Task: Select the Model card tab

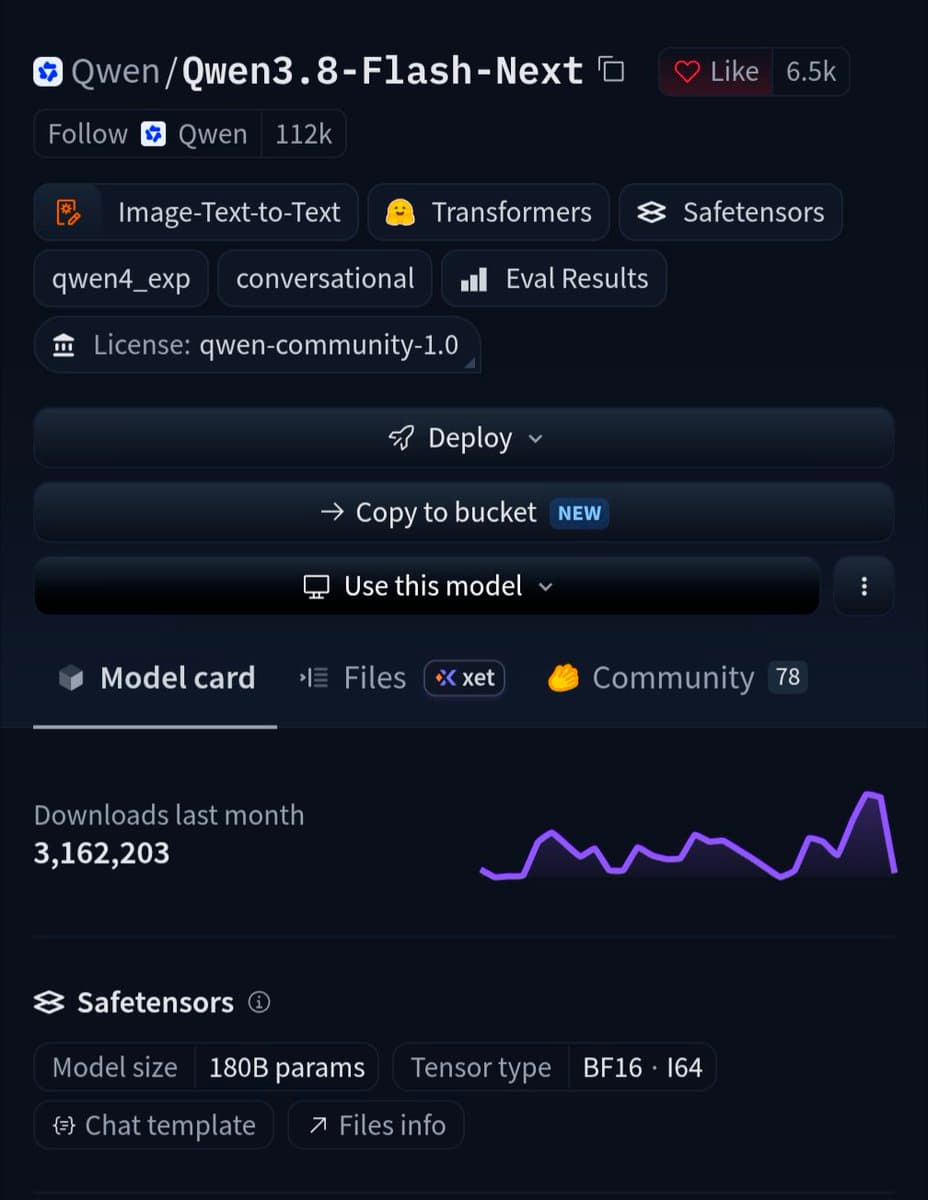Action: (156, 678)
